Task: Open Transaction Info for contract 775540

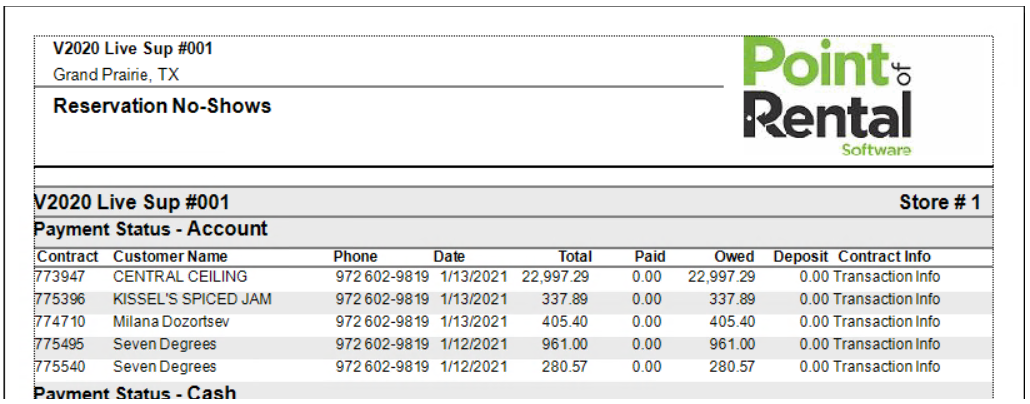Action: [x=886, y=368]
